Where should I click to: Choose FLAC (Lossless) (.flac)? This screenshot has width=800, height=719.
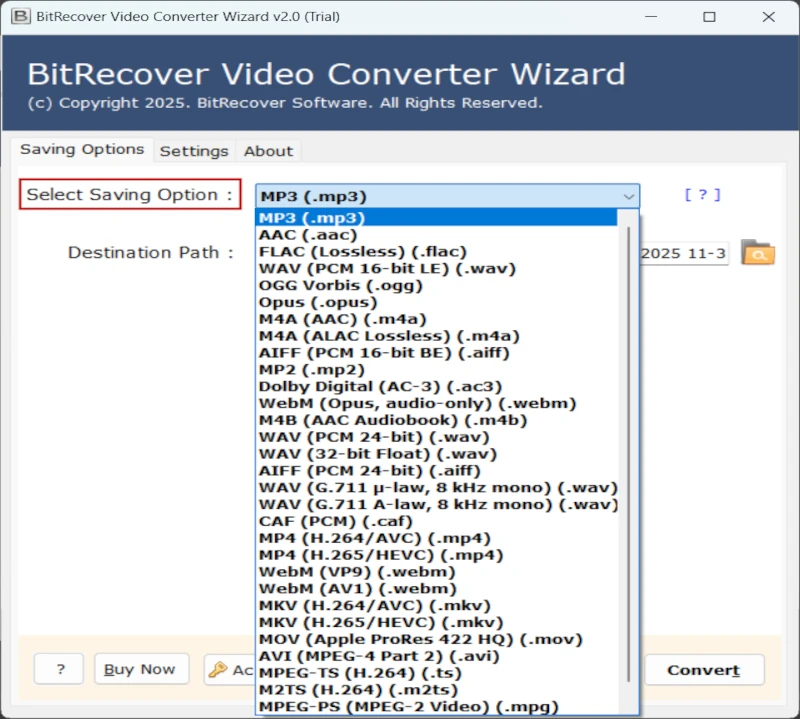point(436,252)
